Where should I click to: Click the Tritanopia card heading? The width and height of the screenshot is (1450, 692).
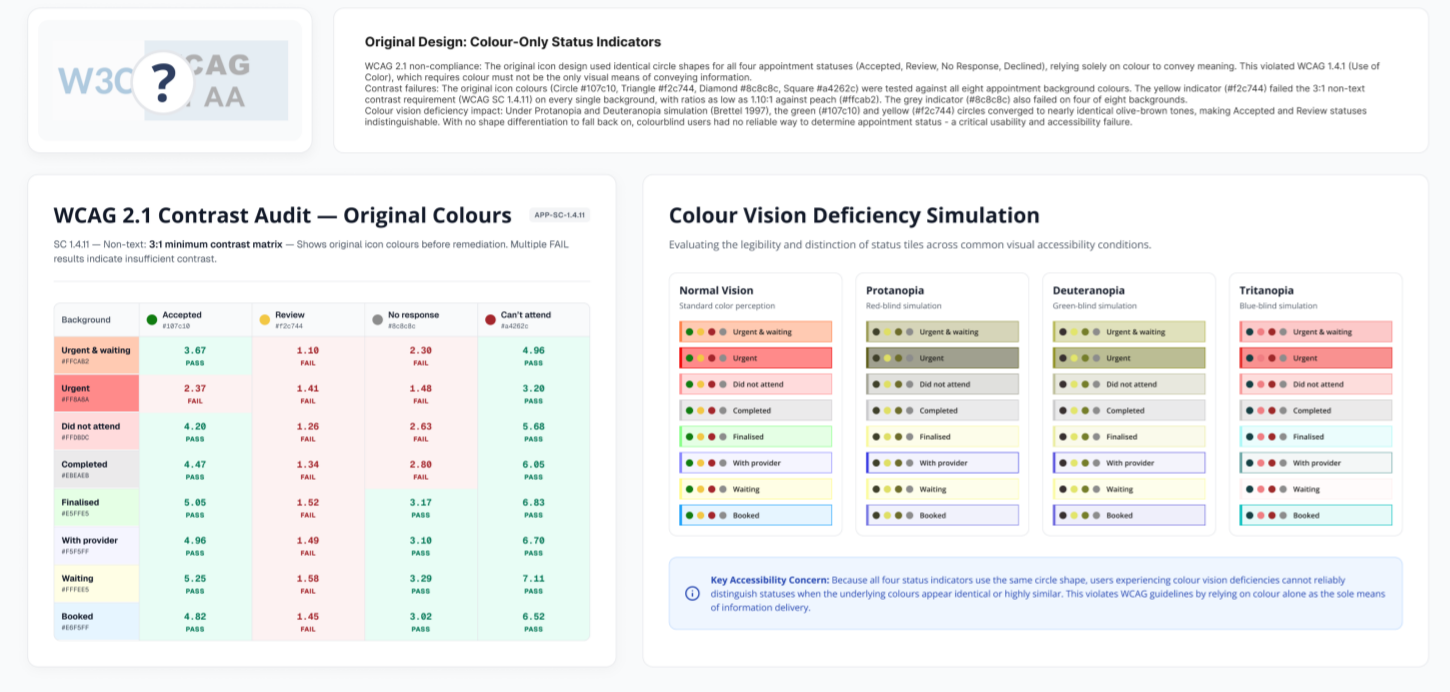1266,291
